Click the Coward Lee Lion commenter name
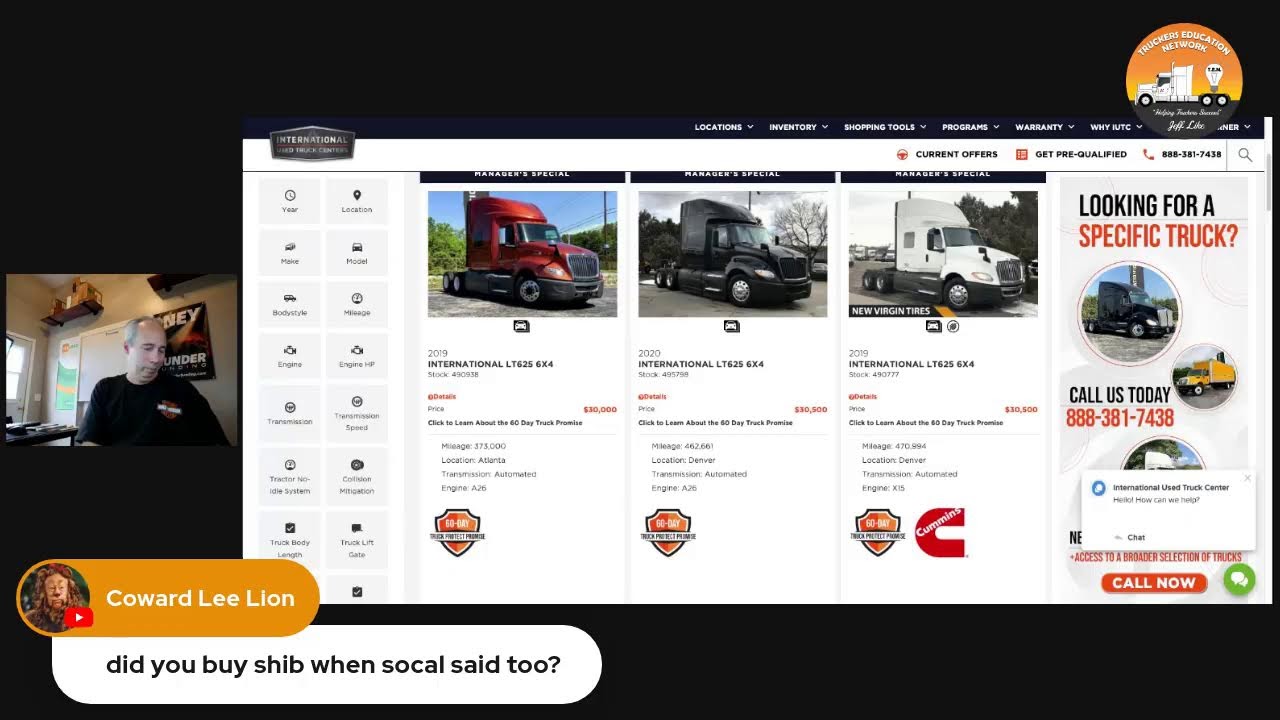Screen dimensions: 1280x720 200,598
